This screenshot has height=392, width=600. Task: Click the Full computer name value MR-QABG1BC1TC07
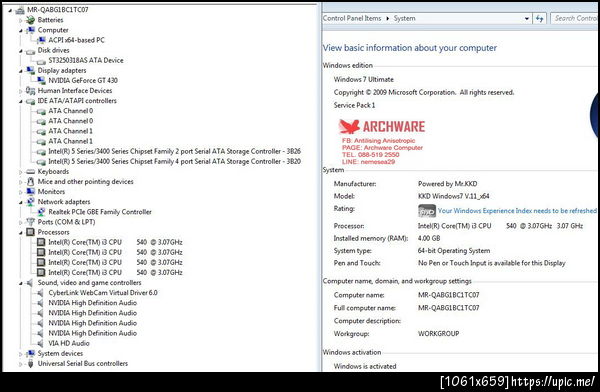[x=448, y=308]
